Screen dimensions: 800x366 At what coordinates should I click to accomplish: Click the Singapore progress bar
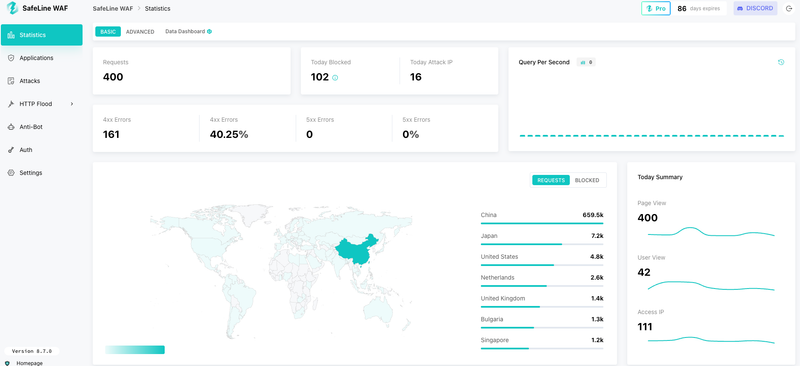coord(542,348)
